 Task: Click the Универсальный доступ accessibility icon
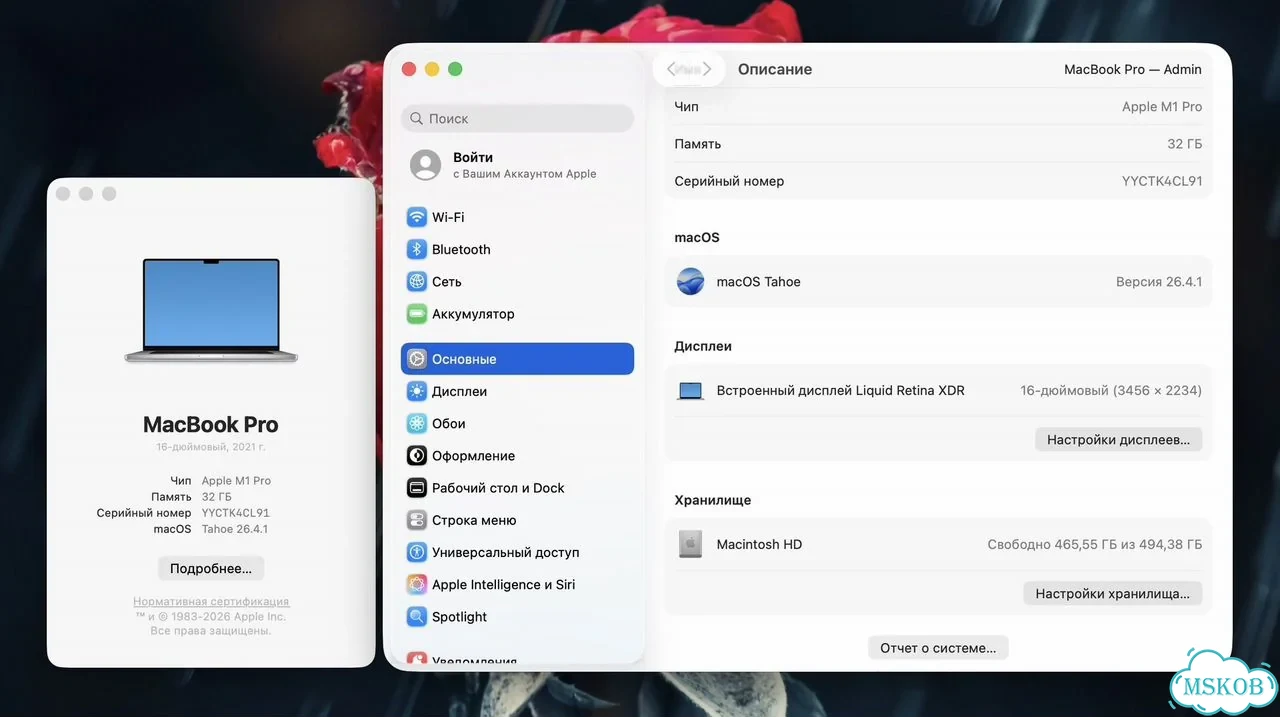[417, 552]
